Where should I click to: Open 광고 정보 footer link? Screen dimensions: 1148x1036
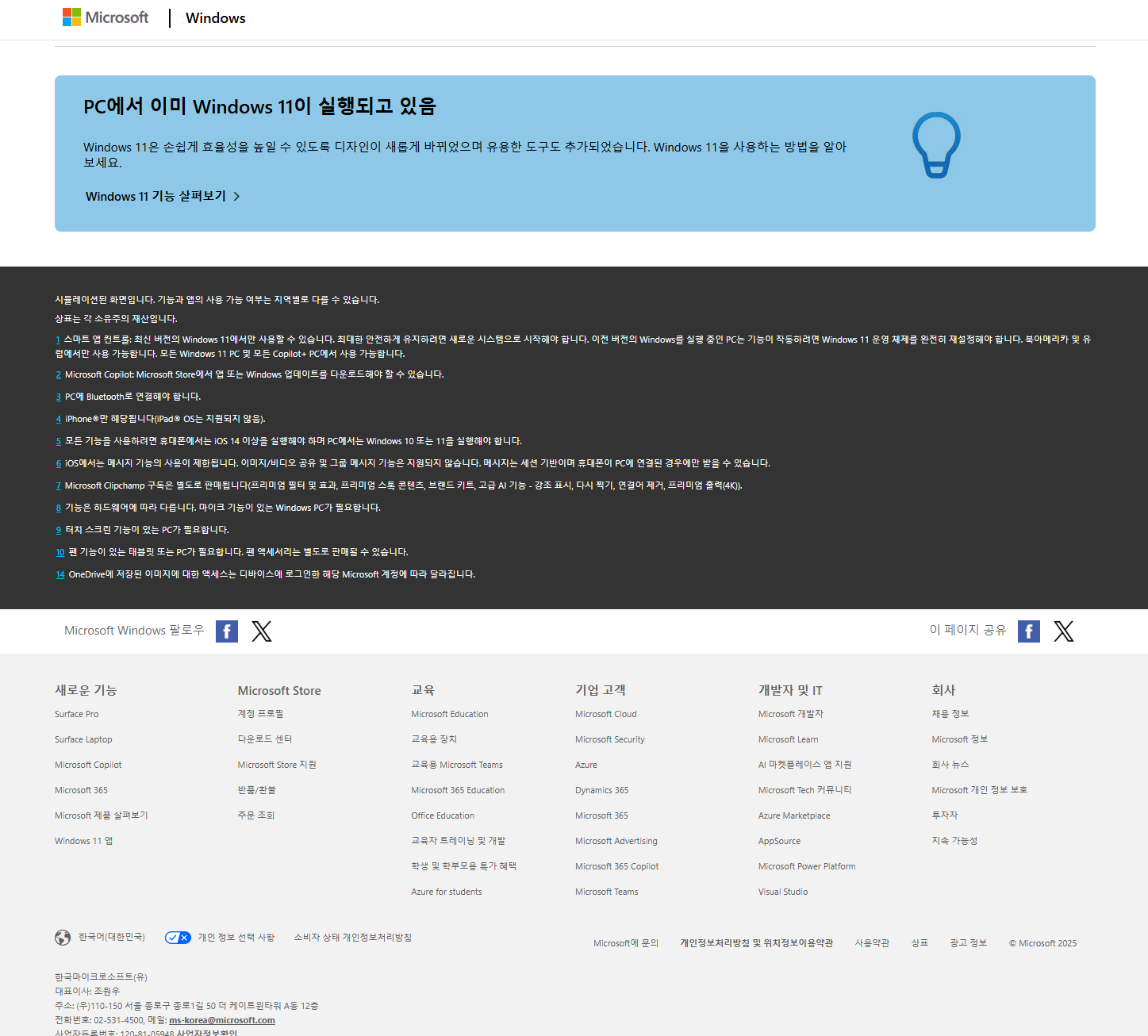pos(968,943)
